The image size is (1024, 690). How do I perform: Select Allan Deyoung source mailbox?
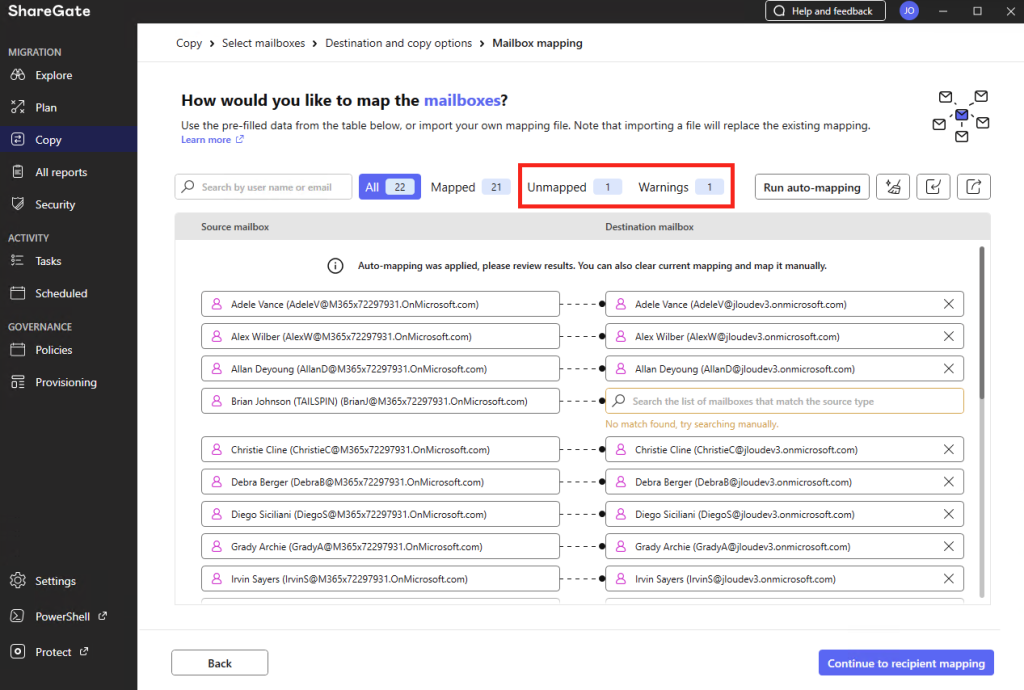click(x=380, y=369)
